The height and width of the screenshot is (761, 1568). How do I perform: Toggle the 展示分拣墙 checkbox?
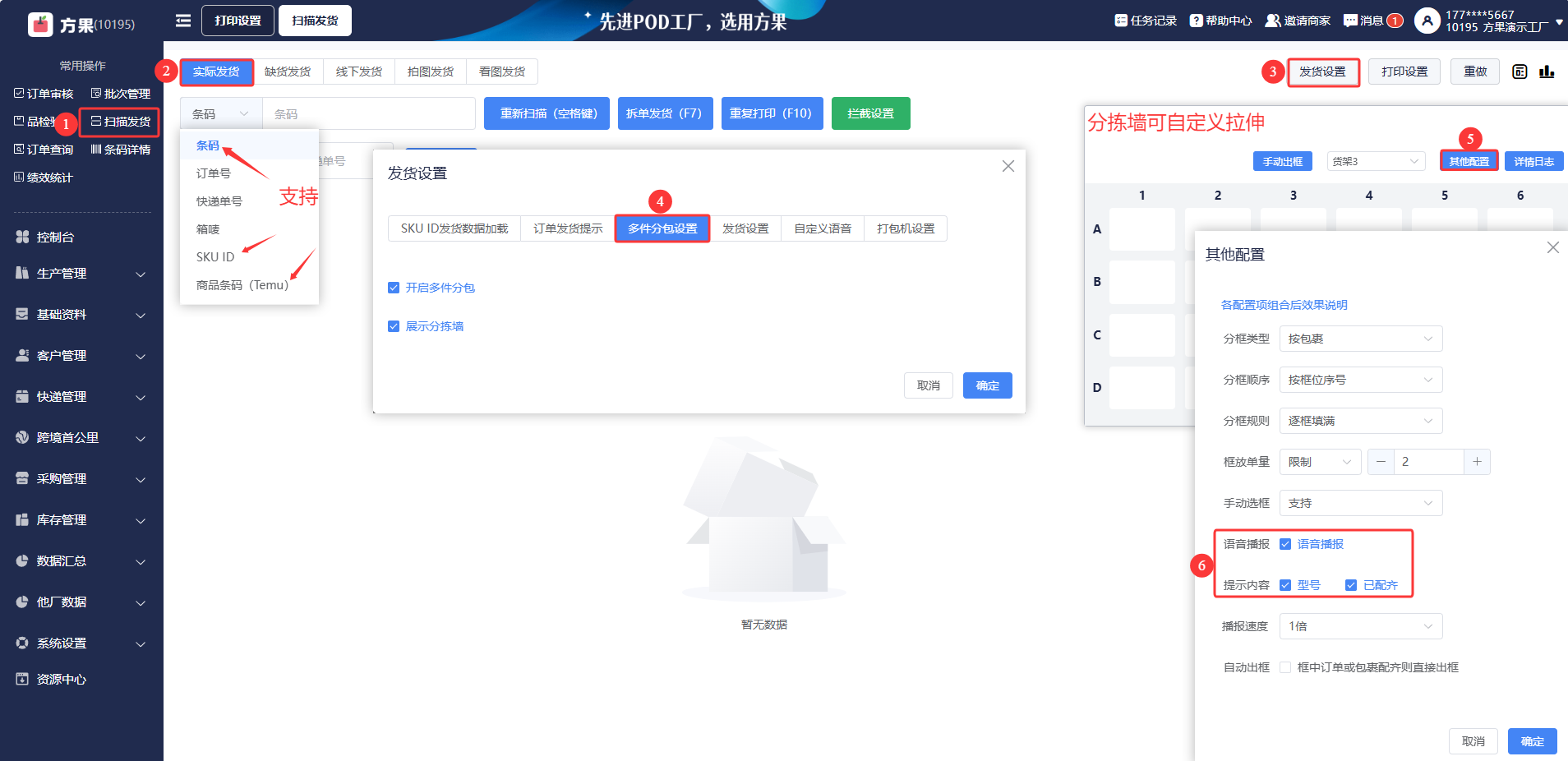(x=394, y=326)
